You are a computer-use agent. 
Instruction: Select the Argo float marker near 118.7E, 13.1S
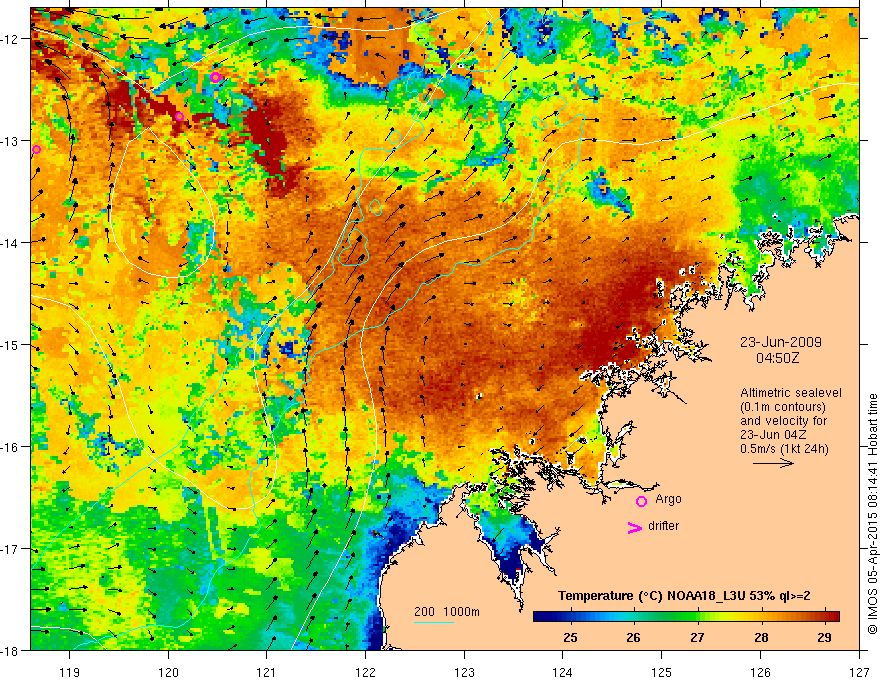coord(36,149)
